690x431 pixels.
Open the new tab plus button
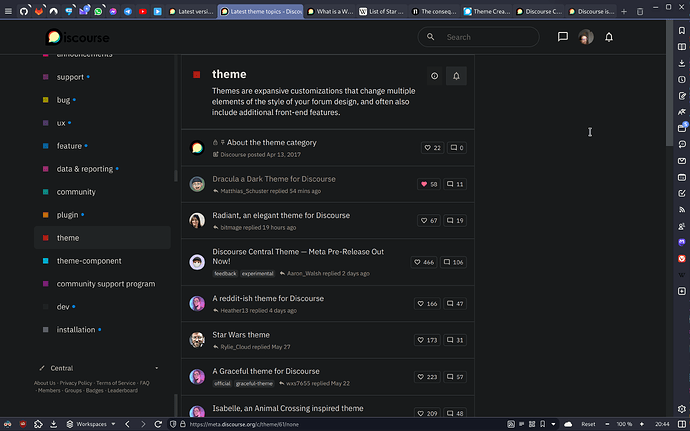[x=624, y=11]
